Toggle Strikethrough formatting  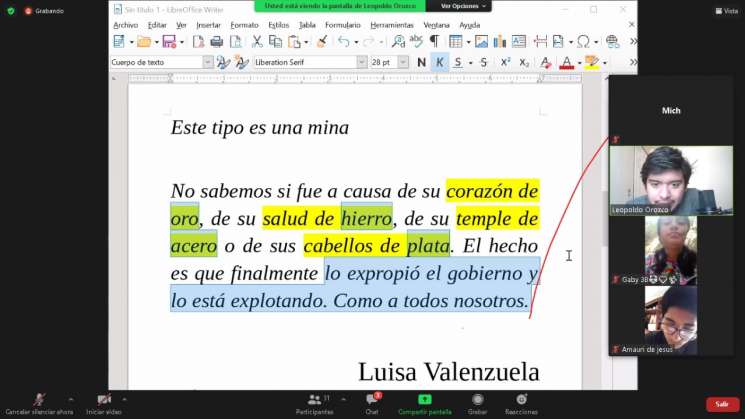tap(484, 62)
